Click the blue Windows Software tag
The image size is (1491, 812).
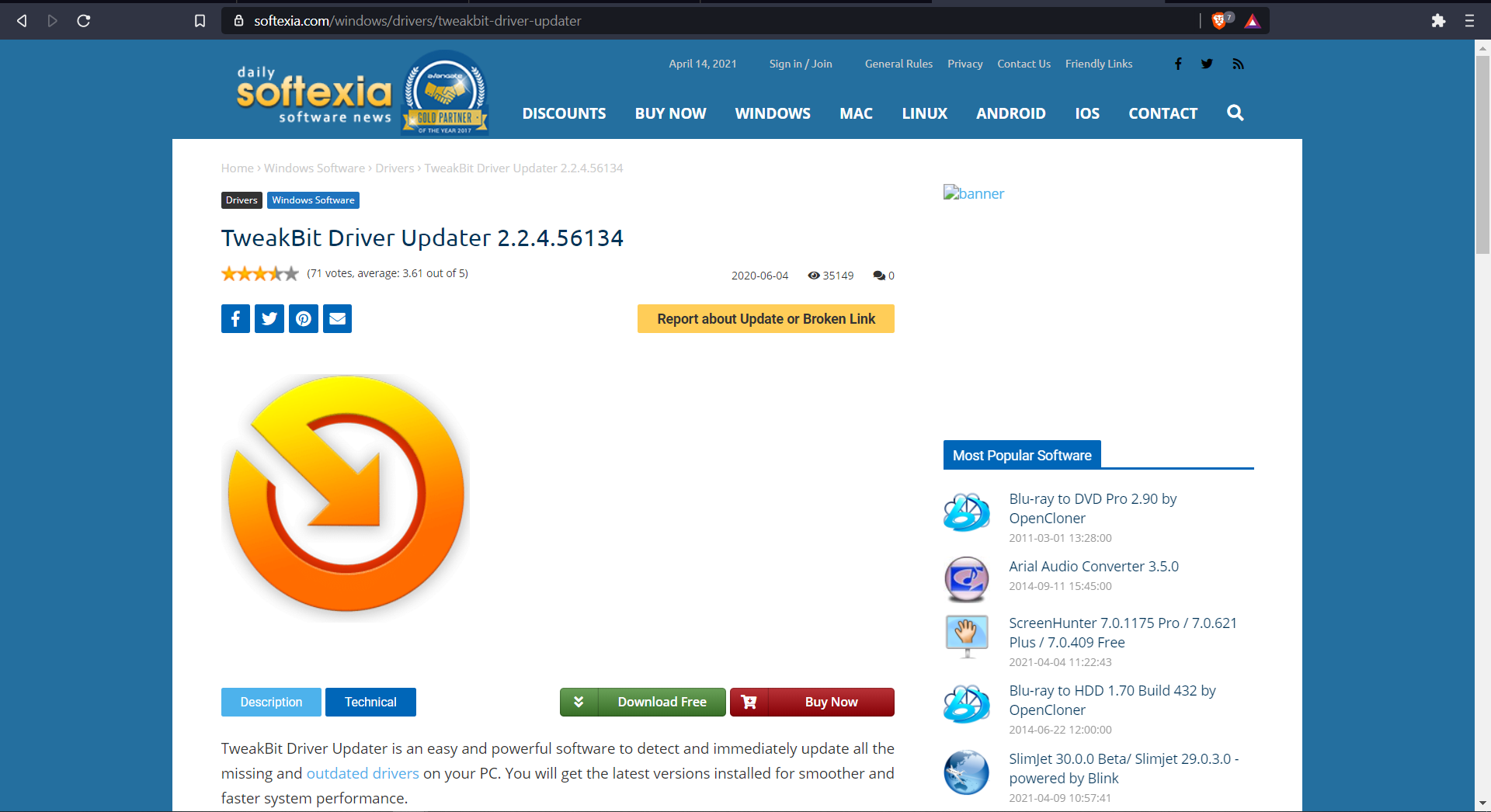313,200
